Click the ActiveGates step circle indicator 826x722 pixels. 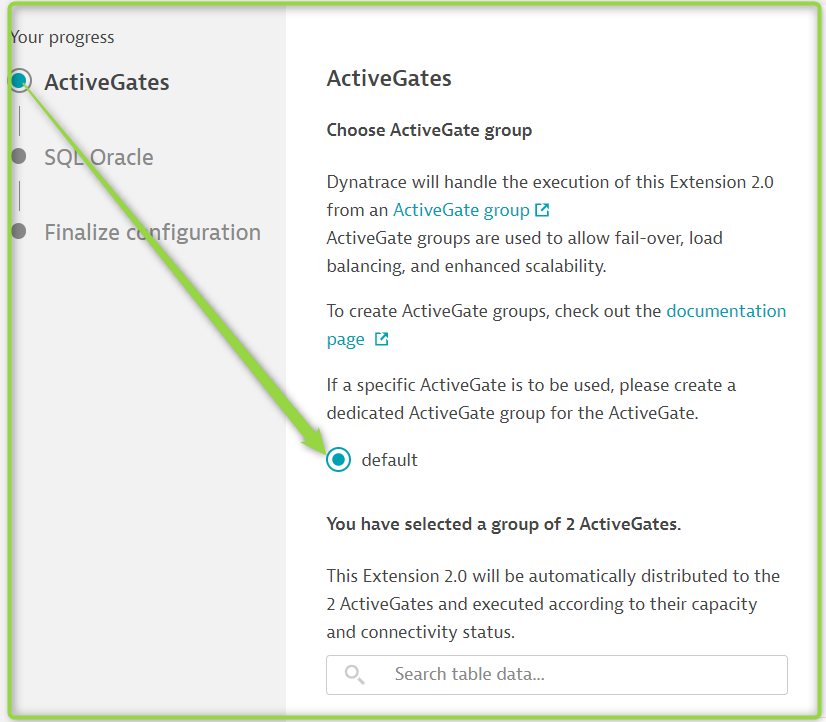19,81
